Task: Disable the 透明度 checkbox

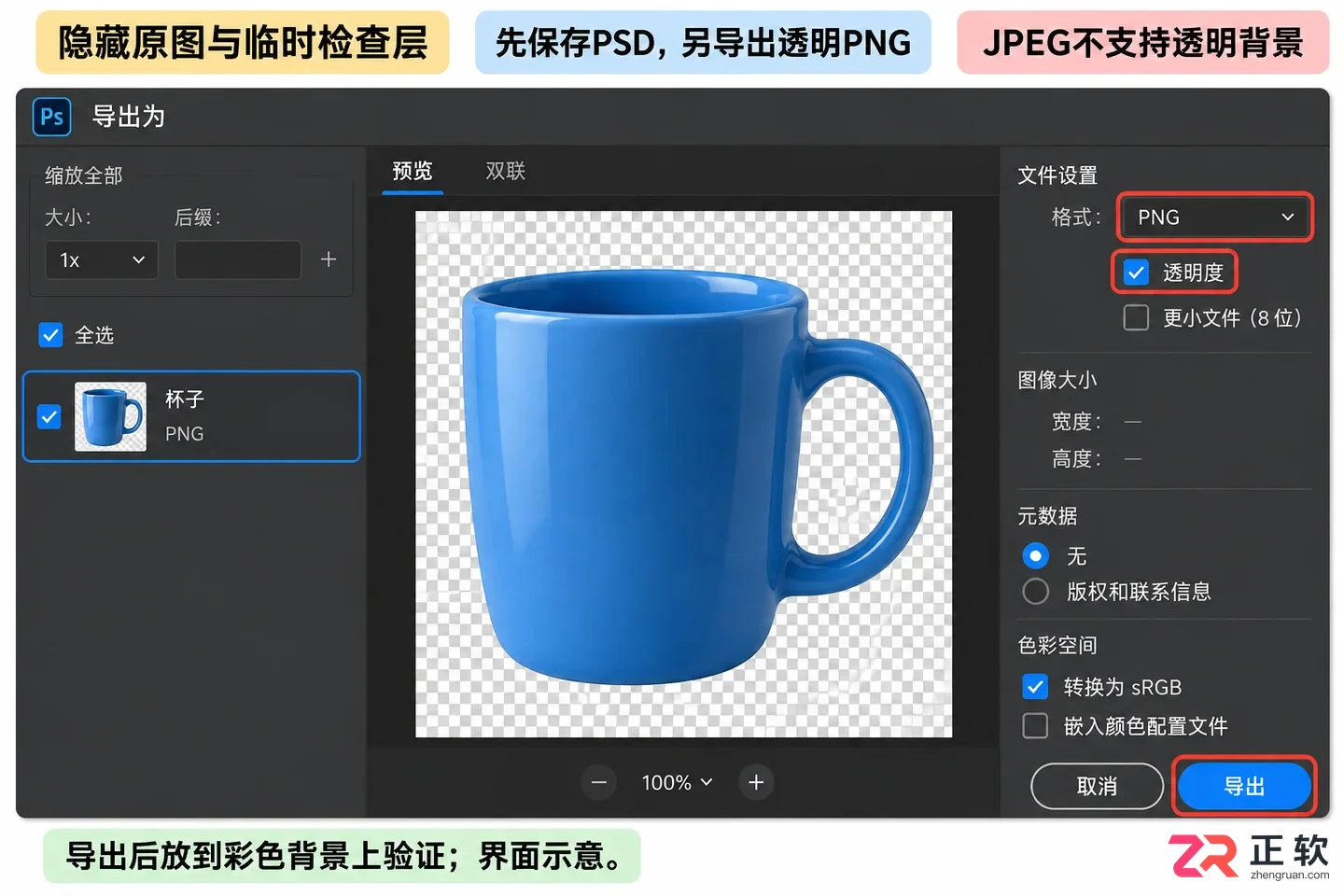Action: [x=1136, y=273]
